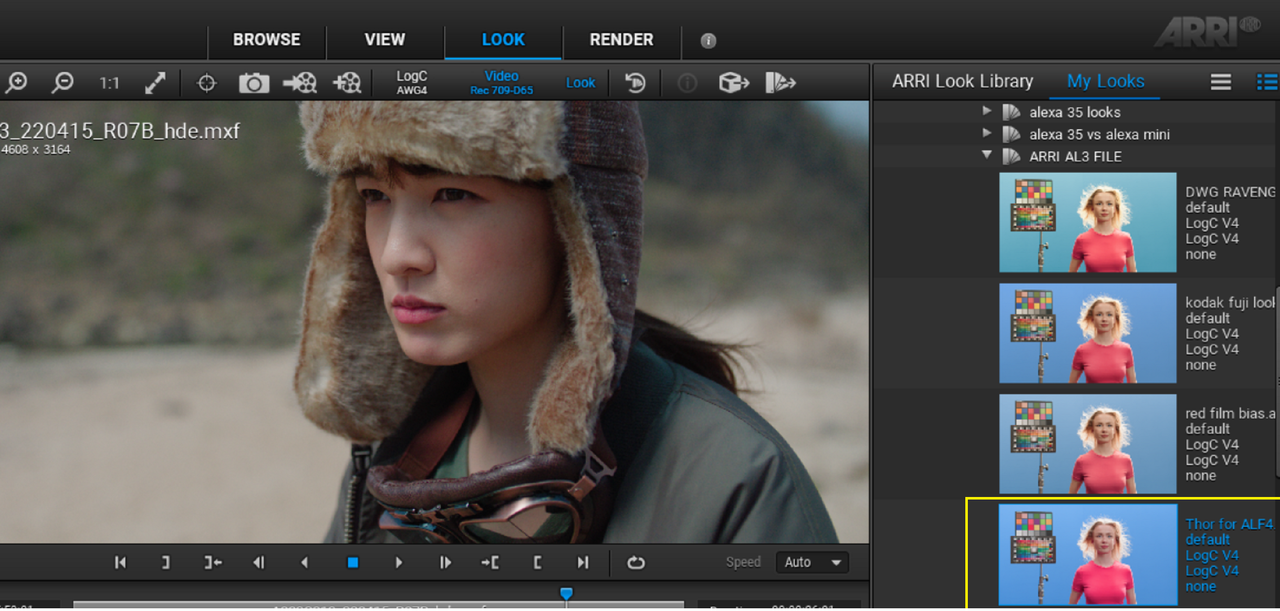This screenshot has height=611, width=1280.
Task: Select the crosshair picker tool
Action: click(206, 83)
